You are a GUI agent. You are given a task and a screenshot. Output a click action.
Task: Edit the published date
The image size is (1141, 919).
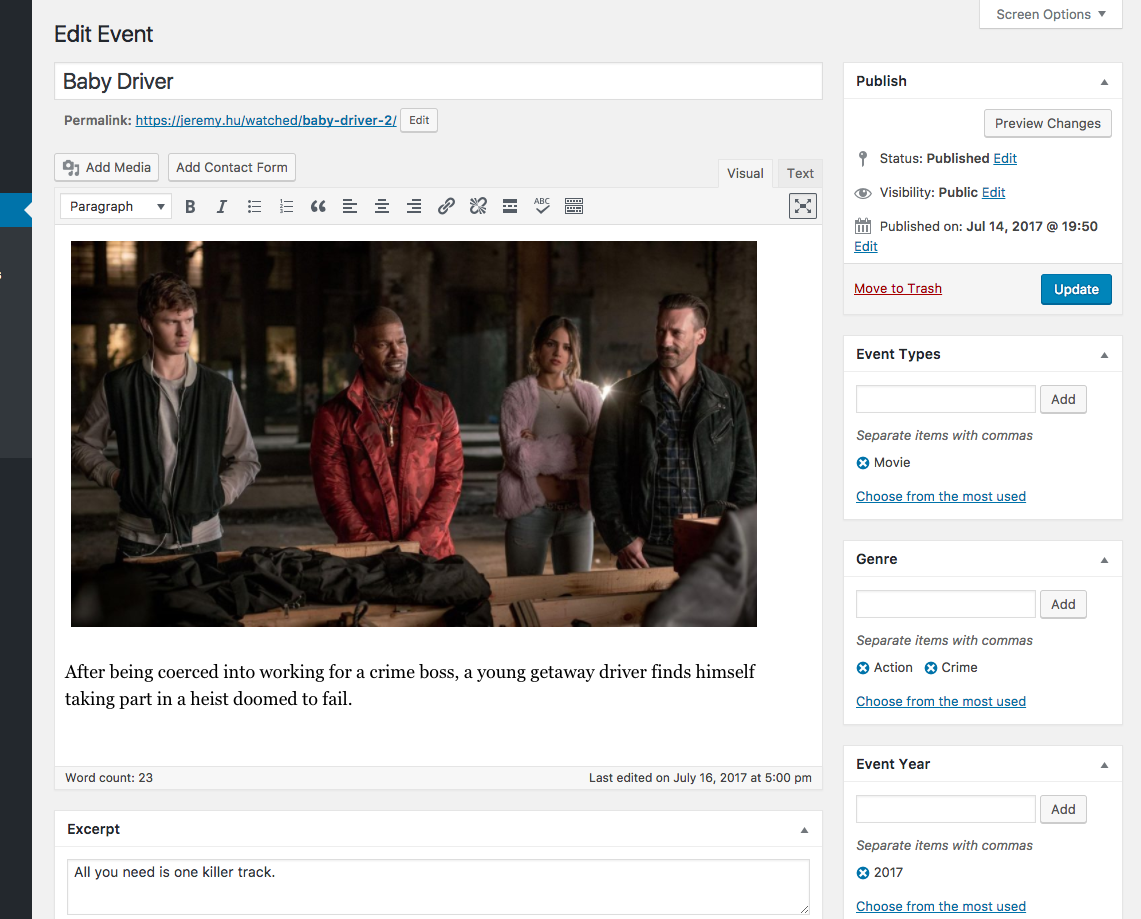tap(866, 247)
